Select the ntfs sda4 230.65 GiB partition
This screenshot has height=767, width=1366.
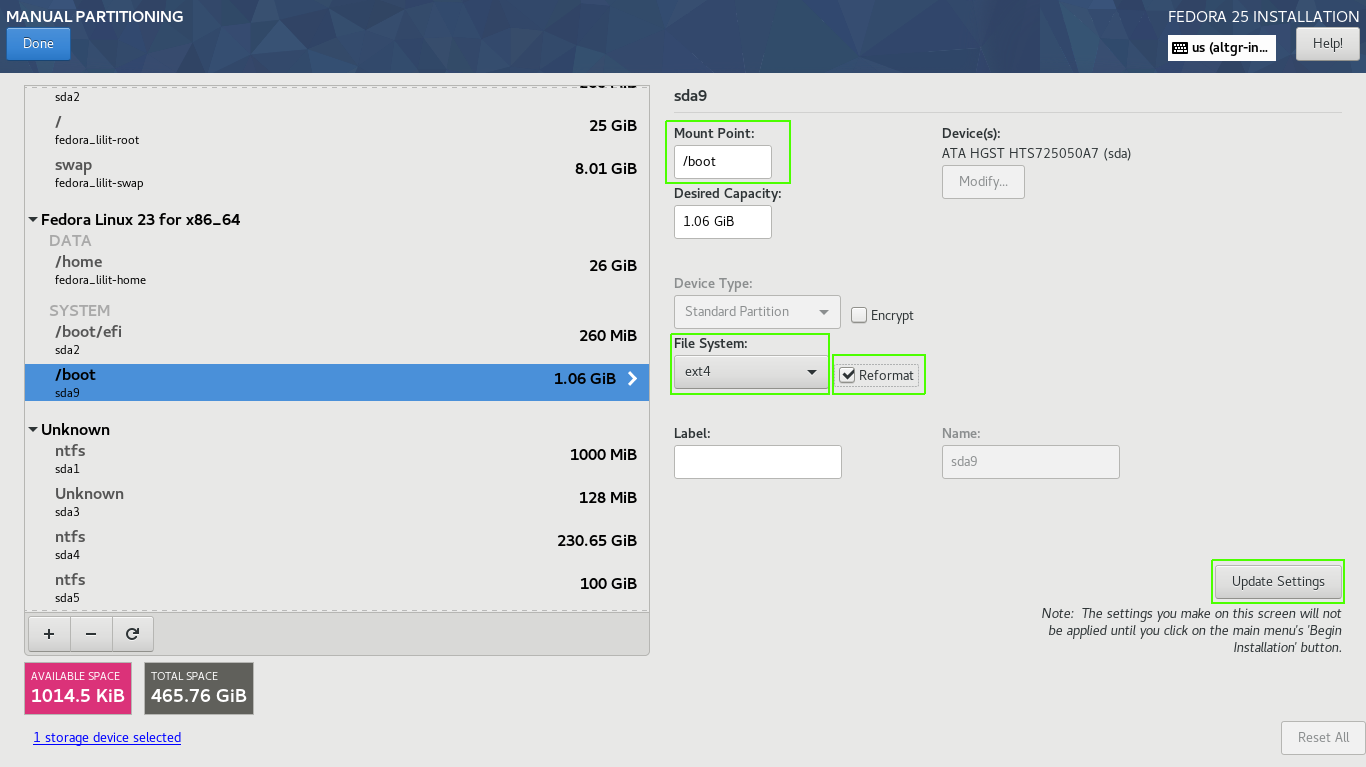coord(337,545)
